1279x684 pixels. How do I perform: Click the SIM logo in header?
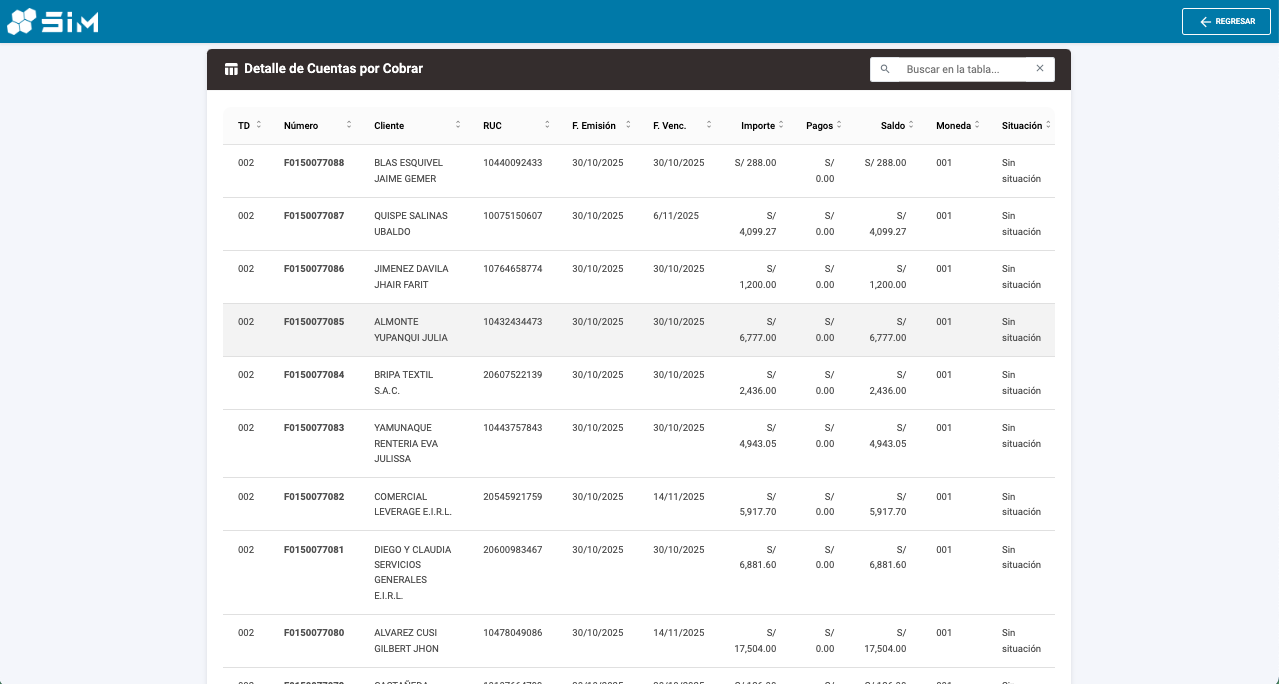(x=53, y=21)
